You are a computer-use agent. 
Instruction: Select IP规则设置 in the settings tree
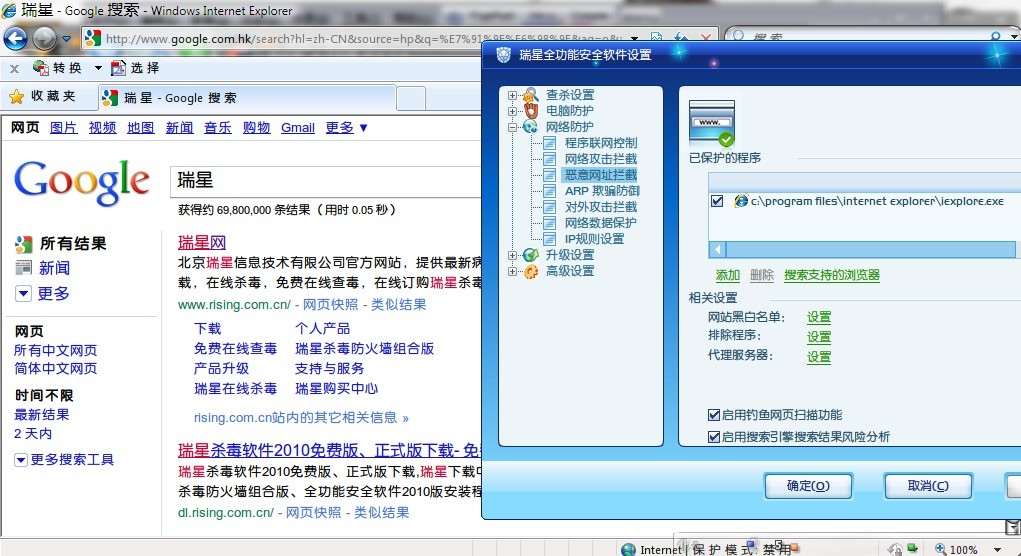point(594,239)
